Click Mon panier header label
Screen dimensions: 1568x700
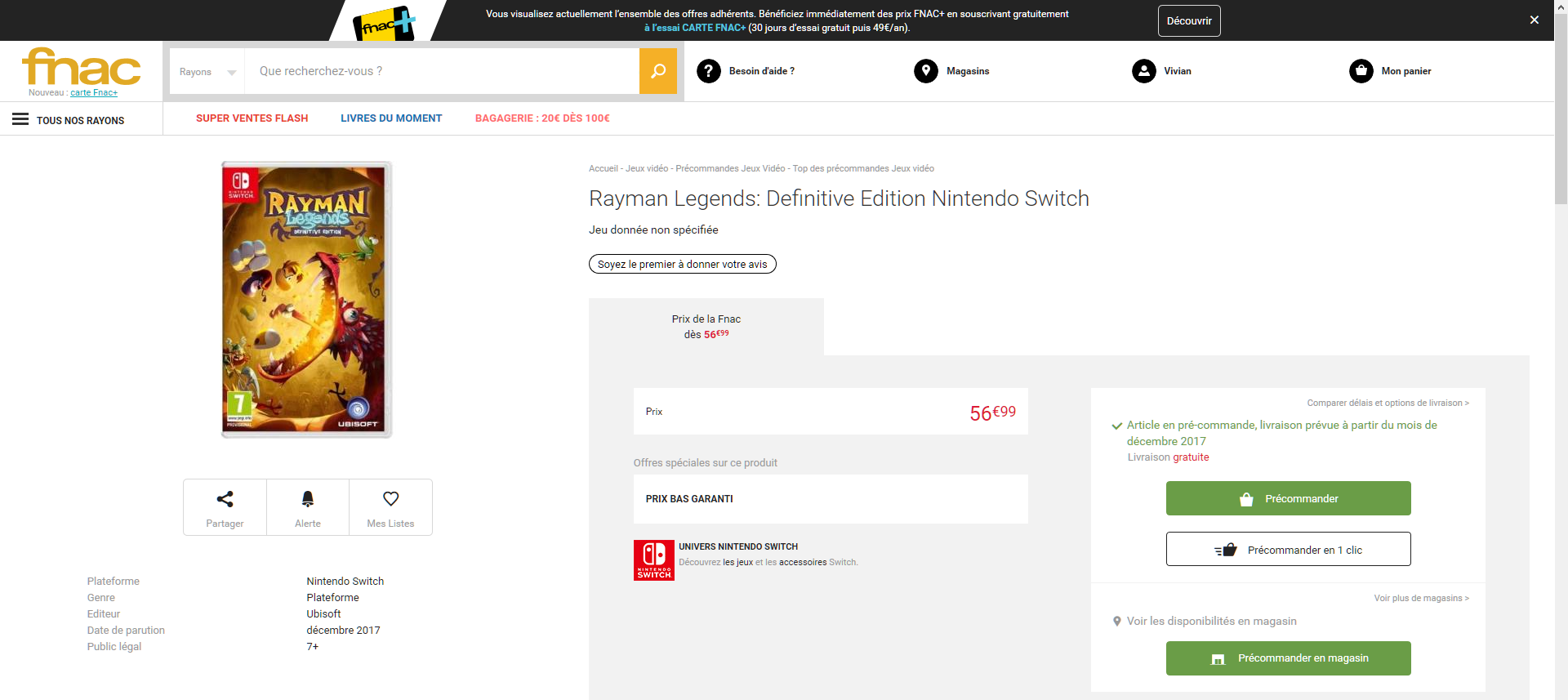click(x=1406, y=71)
